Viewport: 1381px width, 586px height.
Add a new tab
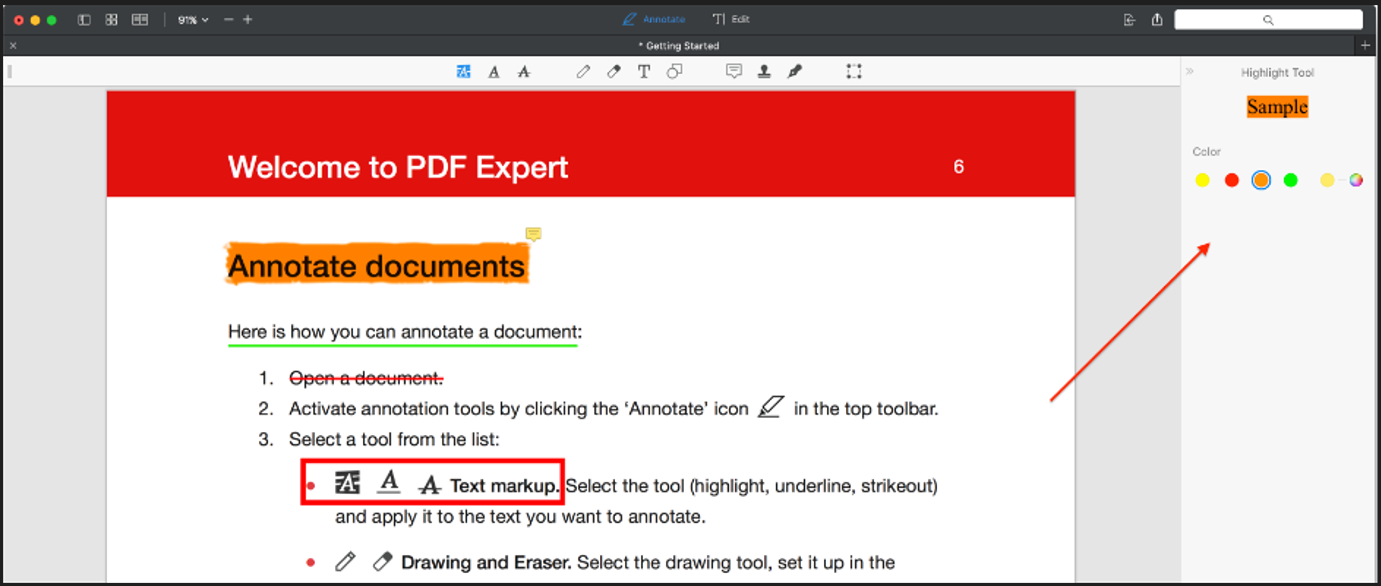click(1366, 46)
